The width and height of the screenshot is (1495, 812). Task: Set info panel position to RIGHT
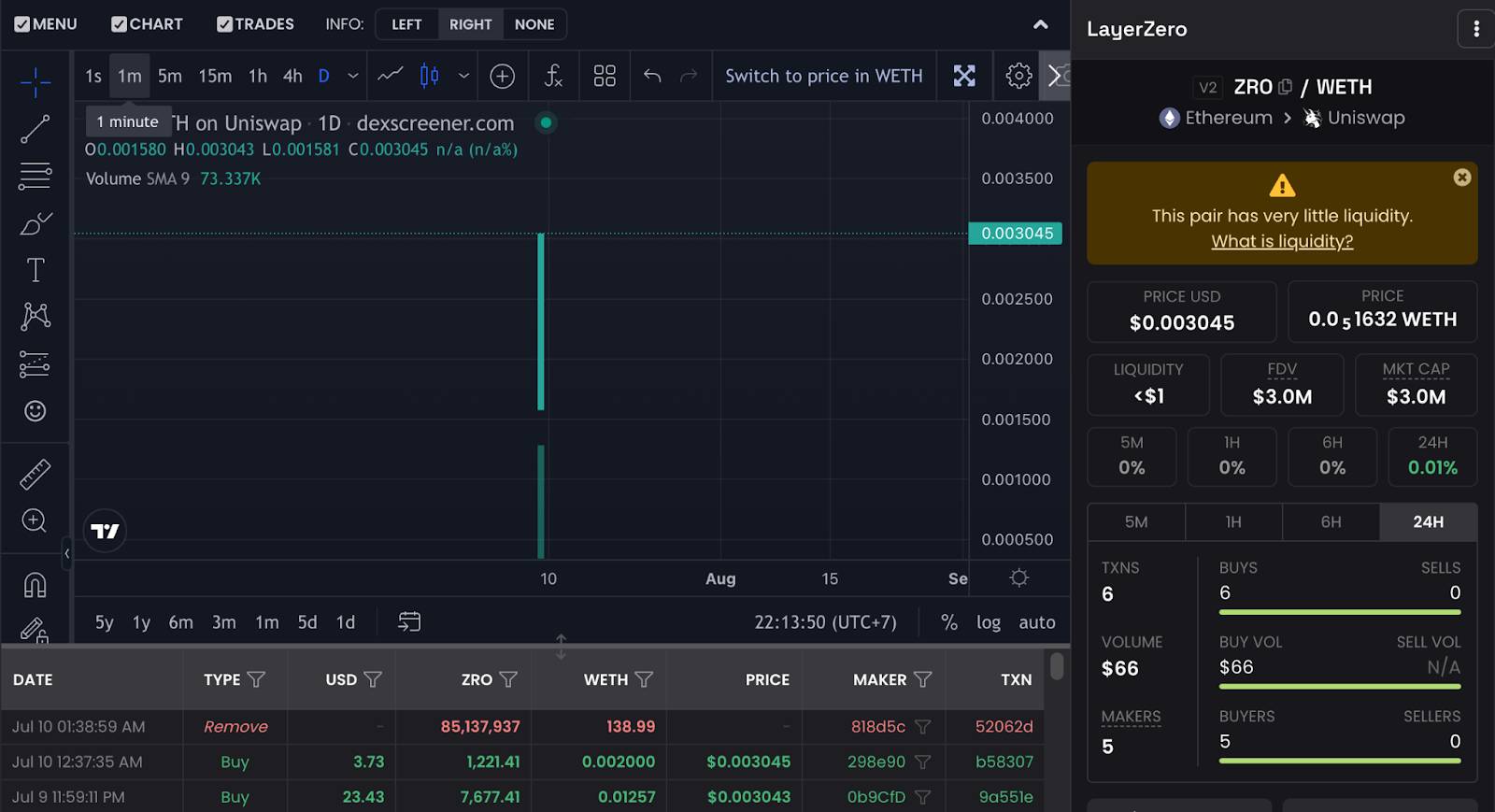tap(470, 24)
